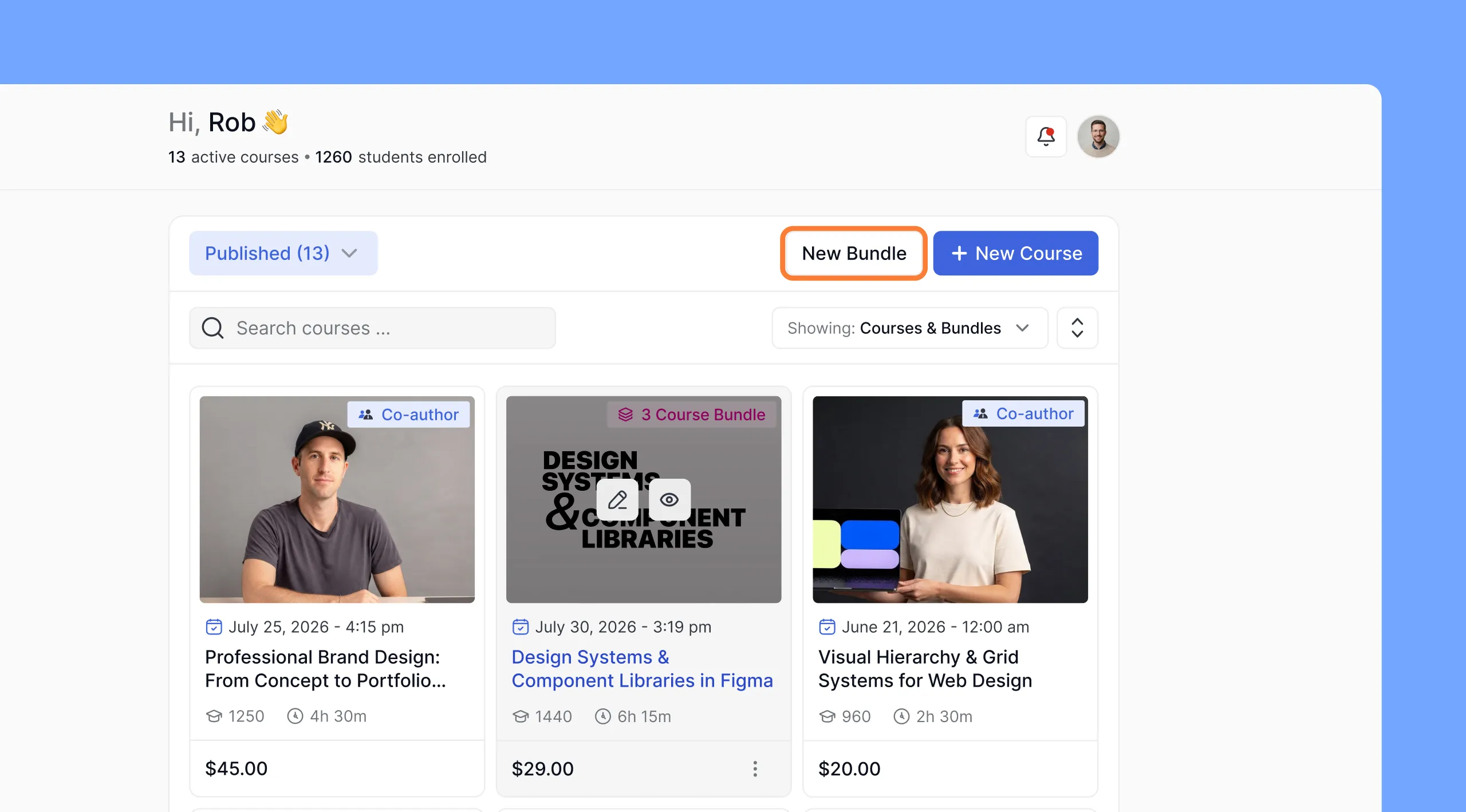Click the Co-author badge on Visual Hierarchy card
This screenshot has width=1466, height=812.
click(x=1023, y=413)
